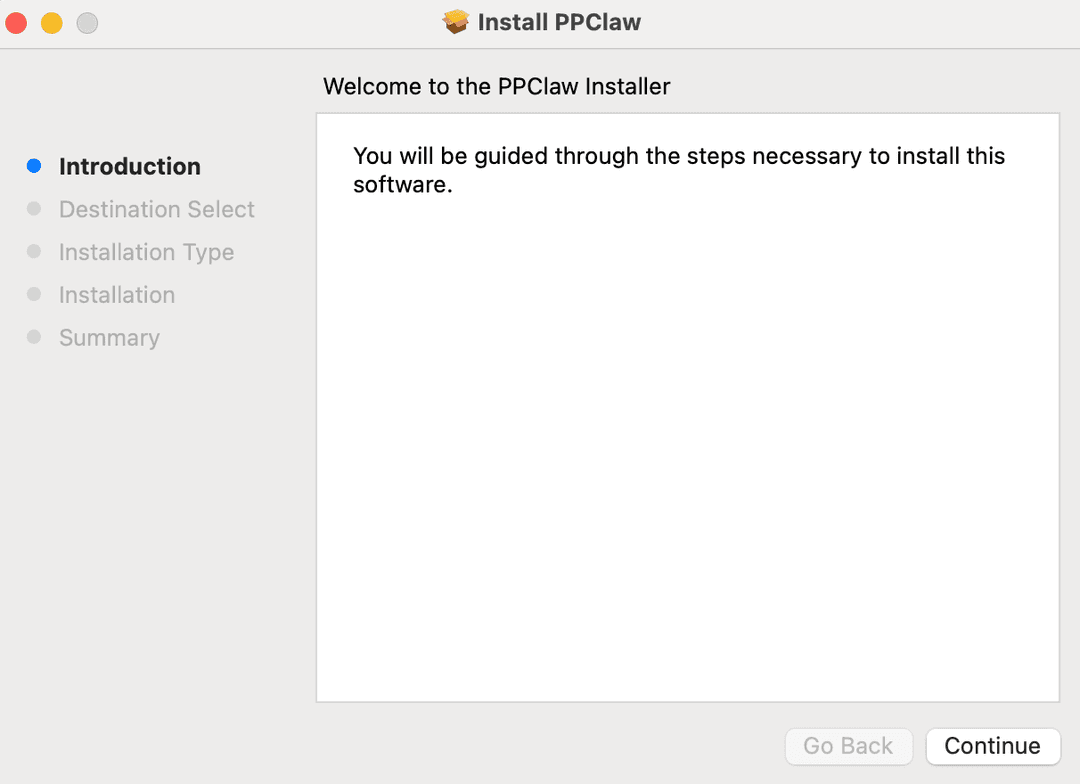Select the Destination Select sidebar entry
Image resolution: width=1080 pixels, height=784 pixels.
click(x=156, y=209)
